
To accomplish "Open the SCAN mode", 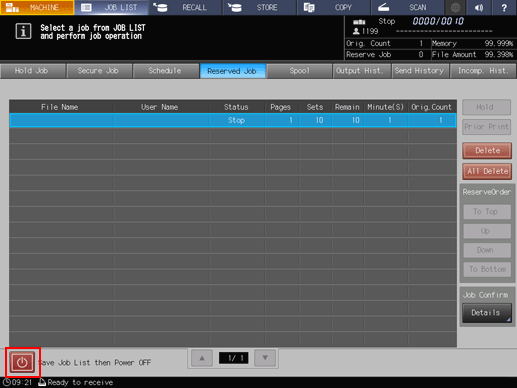I will point(408,7).
